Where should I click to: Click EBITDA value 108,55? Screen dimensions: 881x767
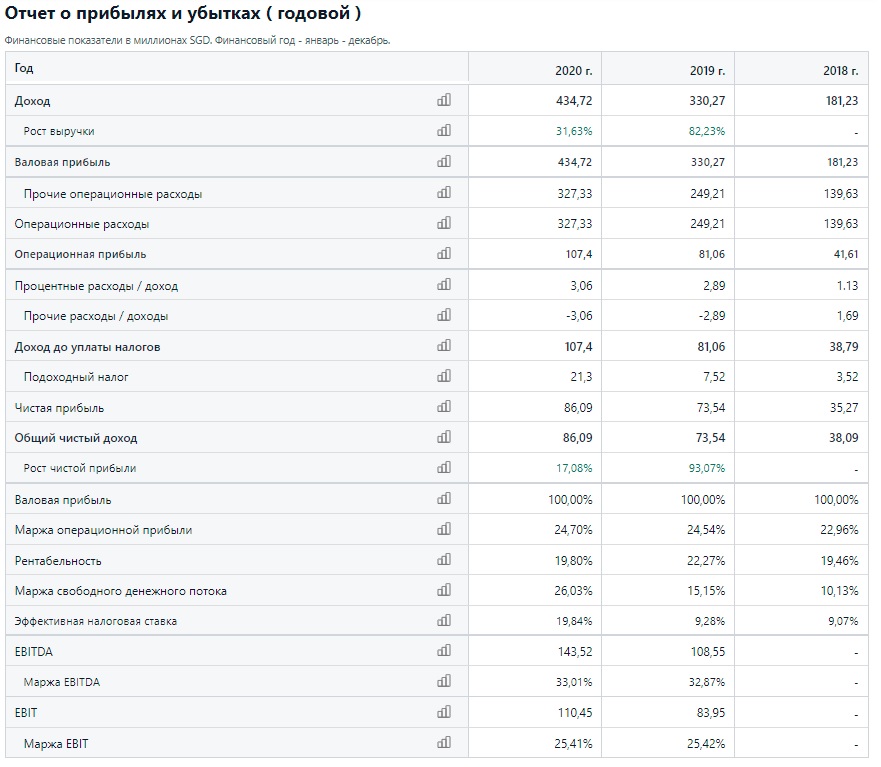coord(708,652)
